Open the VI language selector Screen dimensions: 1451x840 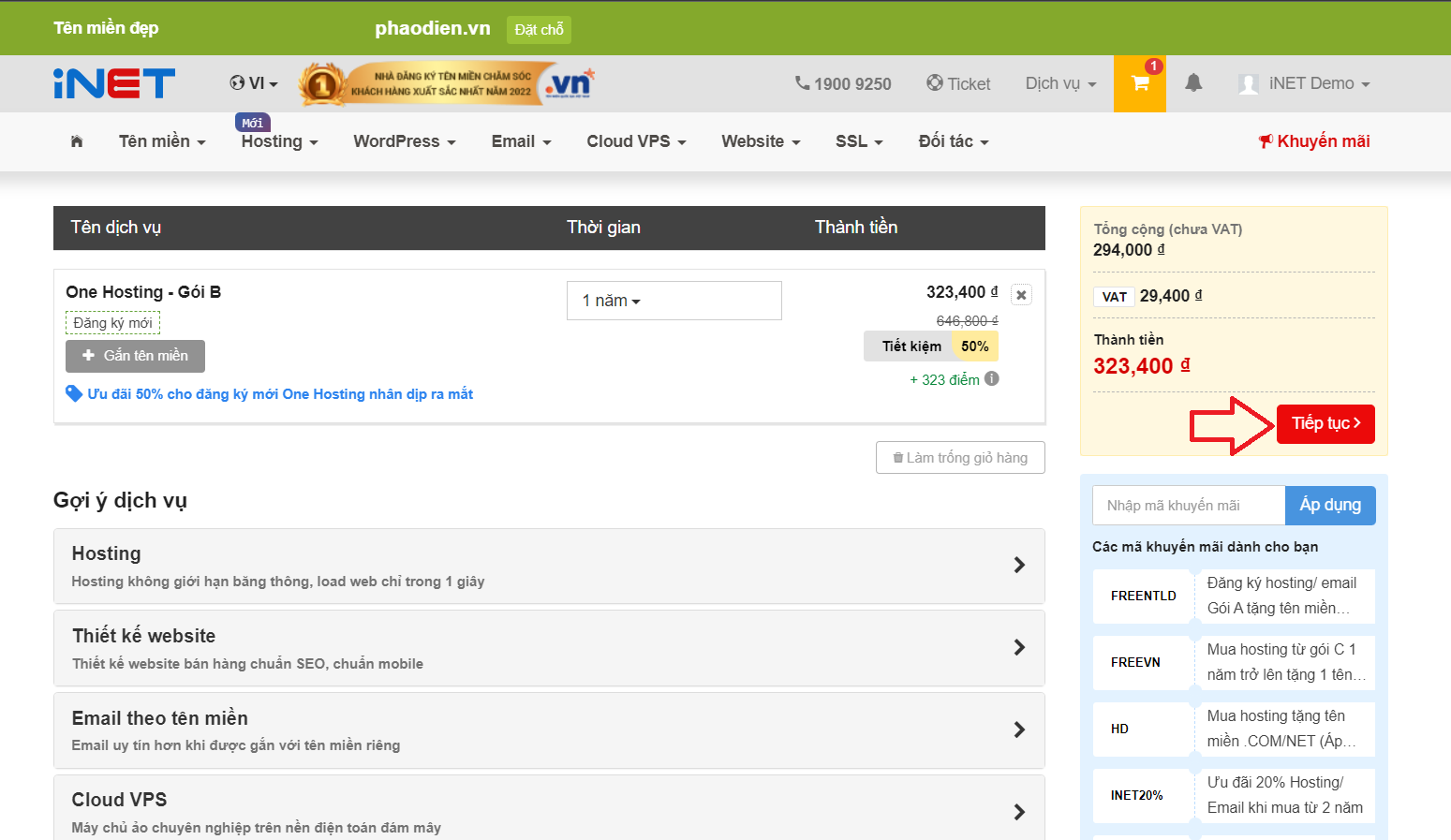[253, 83]
